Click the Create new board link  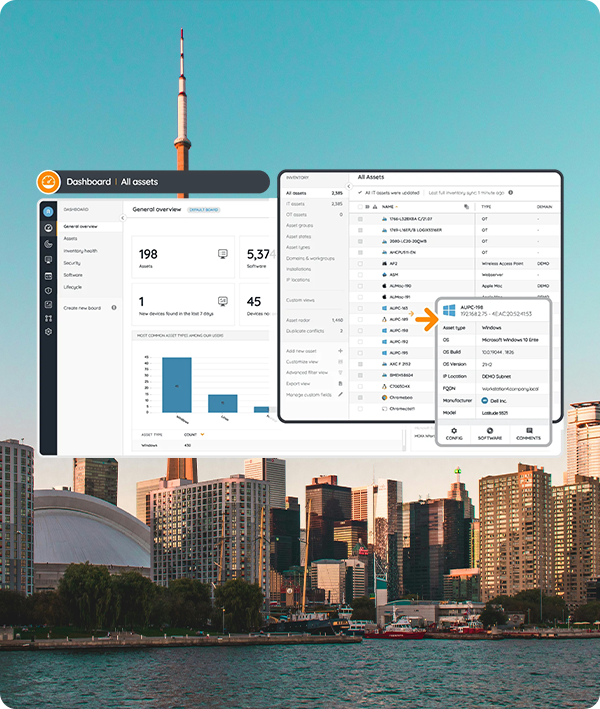[x=84, y=308]
